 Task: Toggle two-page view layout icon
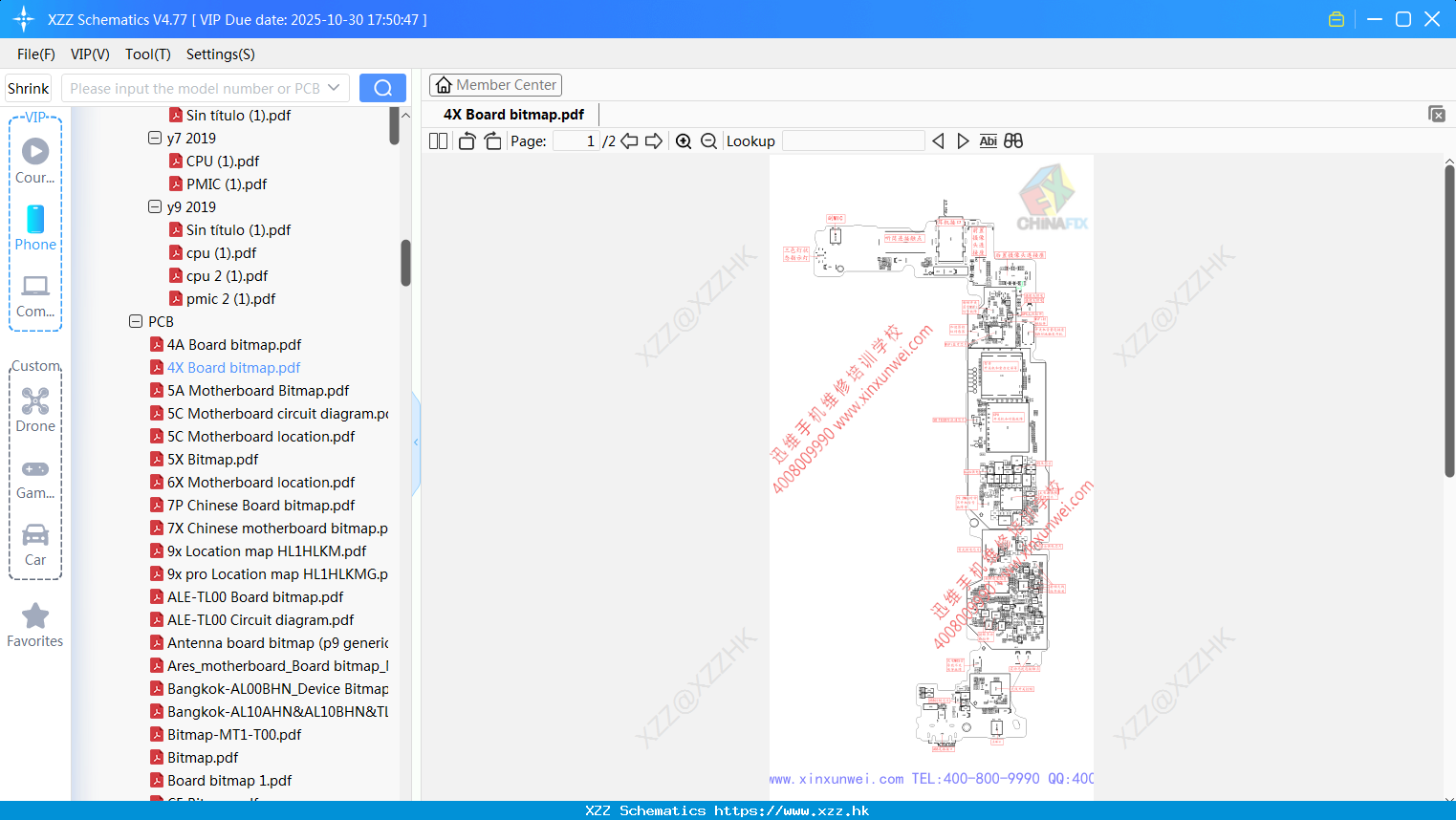coord(438,141)
